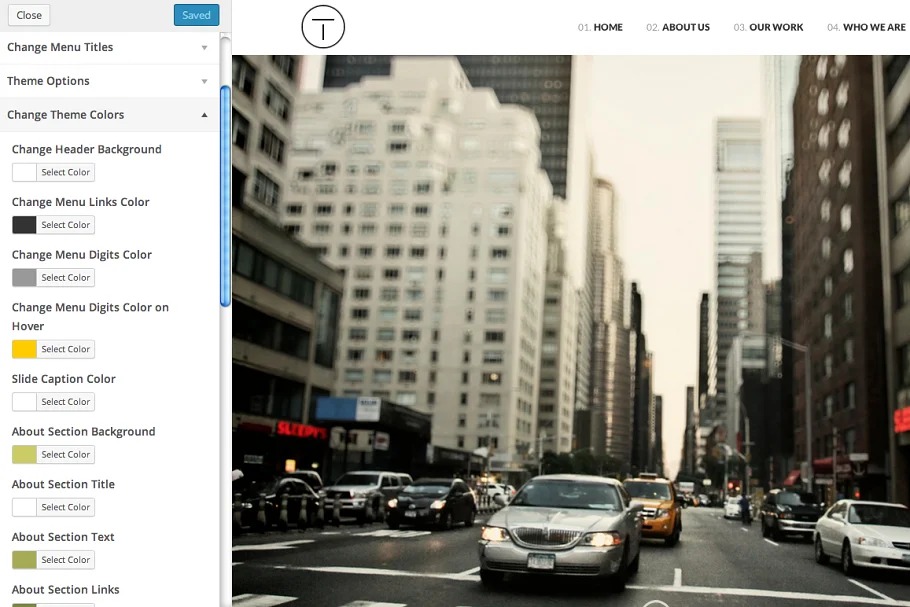Close the theme customizer panel
The width and height of the screenshot is (910, 607).
pyautogui.click(x=29, y=15)
